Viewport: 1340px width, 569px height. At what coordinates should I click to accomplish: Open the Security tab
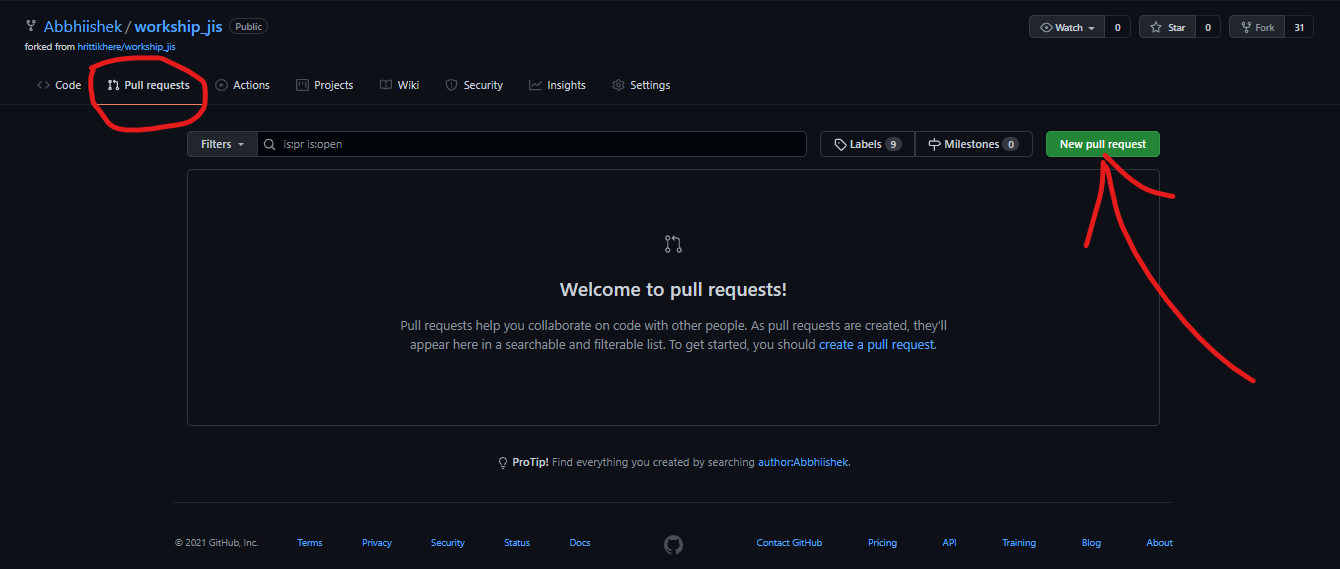coord(474,85)
